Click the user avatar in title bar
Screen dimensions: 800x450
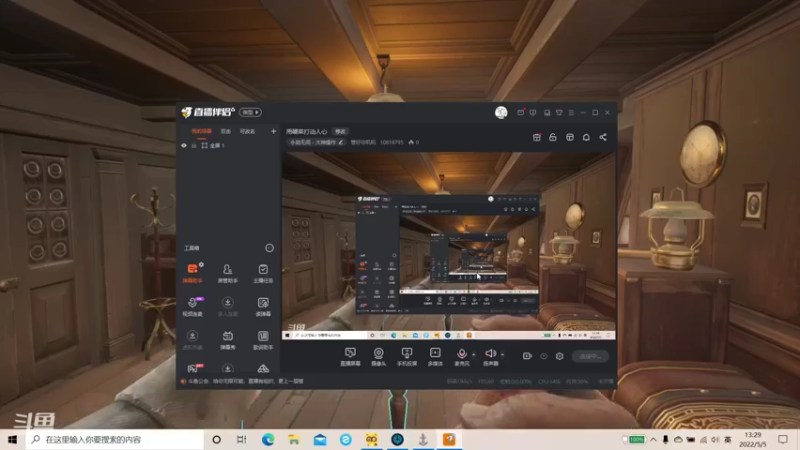tap(501, 112)
